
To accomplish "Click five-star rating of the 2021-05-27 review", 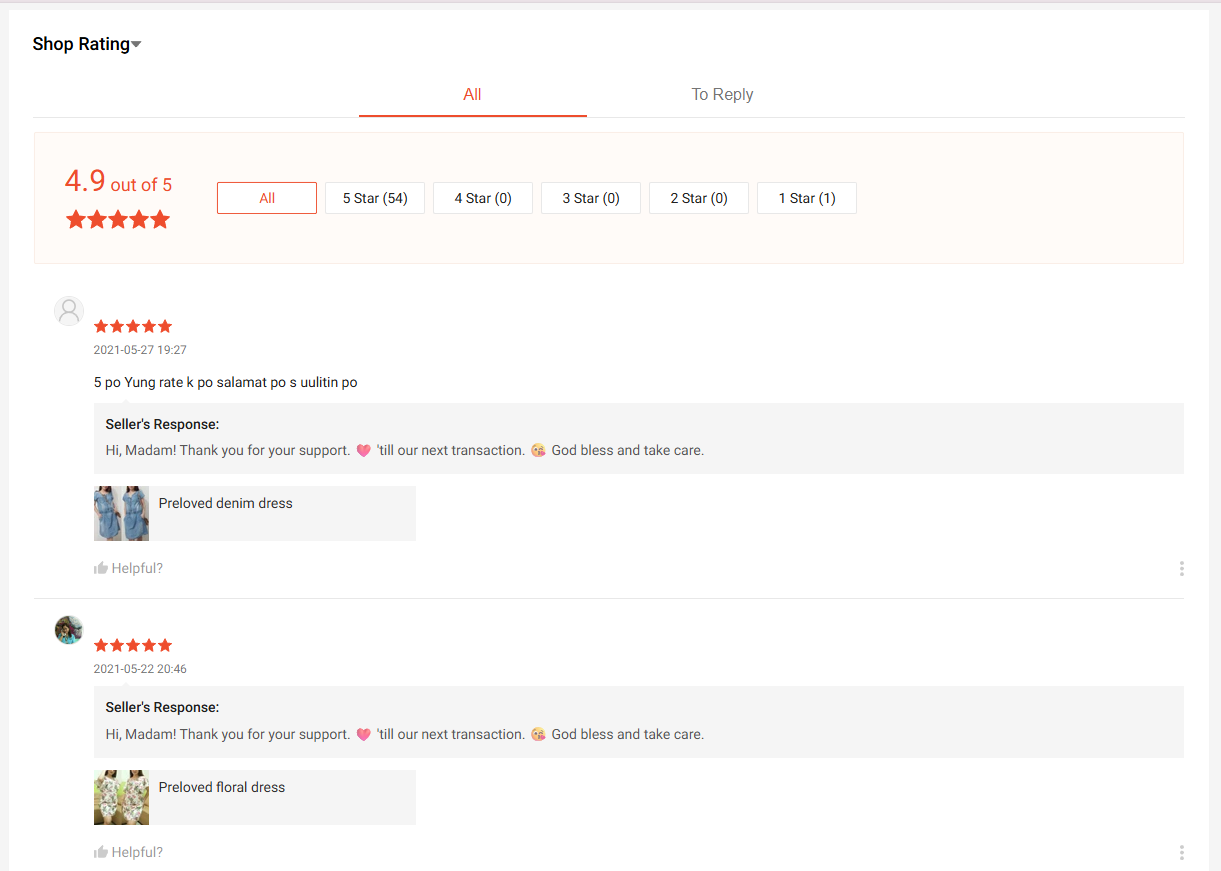I will pos(133,327).
